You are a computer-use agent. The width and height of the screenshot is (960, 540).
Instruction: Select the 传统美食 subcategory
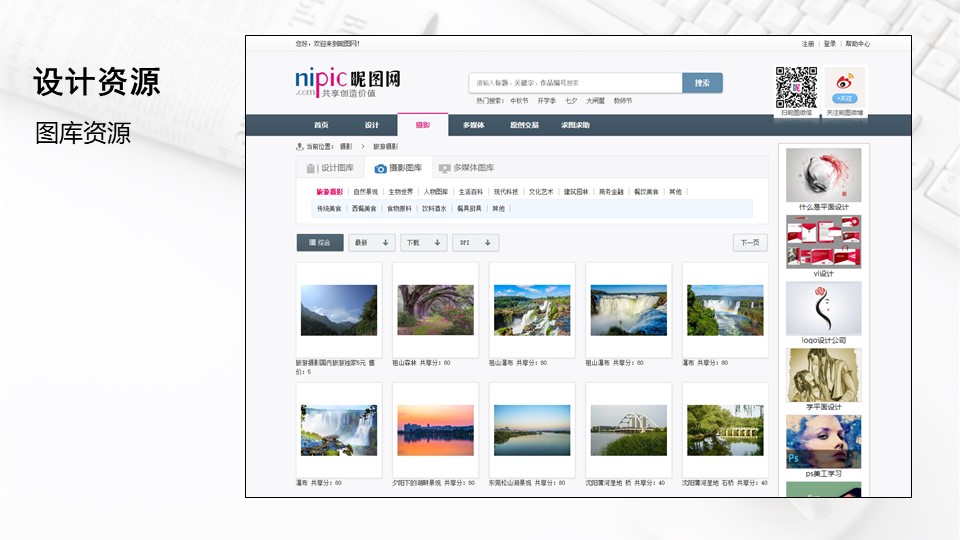point(329,209)
